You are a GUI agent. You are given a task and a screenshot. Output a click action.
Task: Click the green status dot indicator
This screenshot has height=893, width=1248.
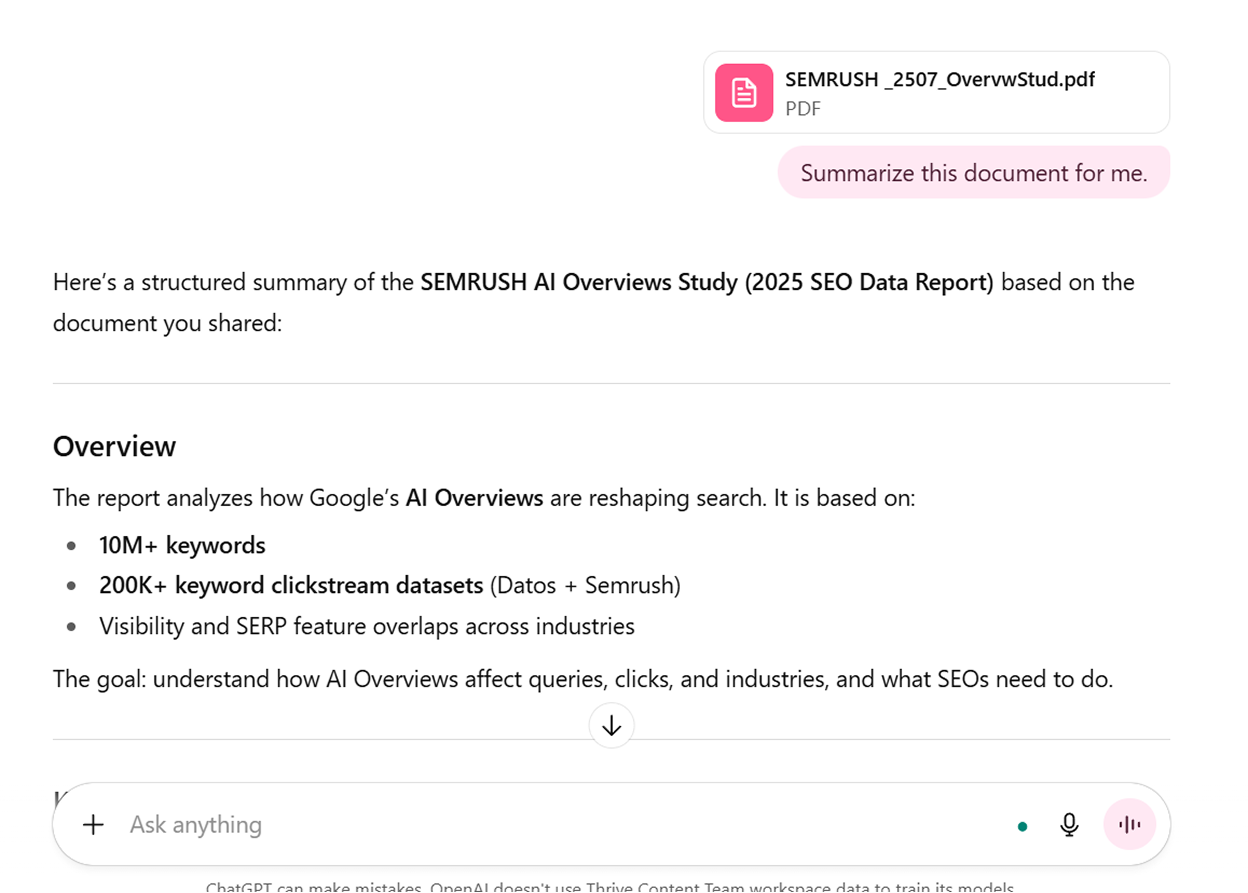click(1022, 826)
